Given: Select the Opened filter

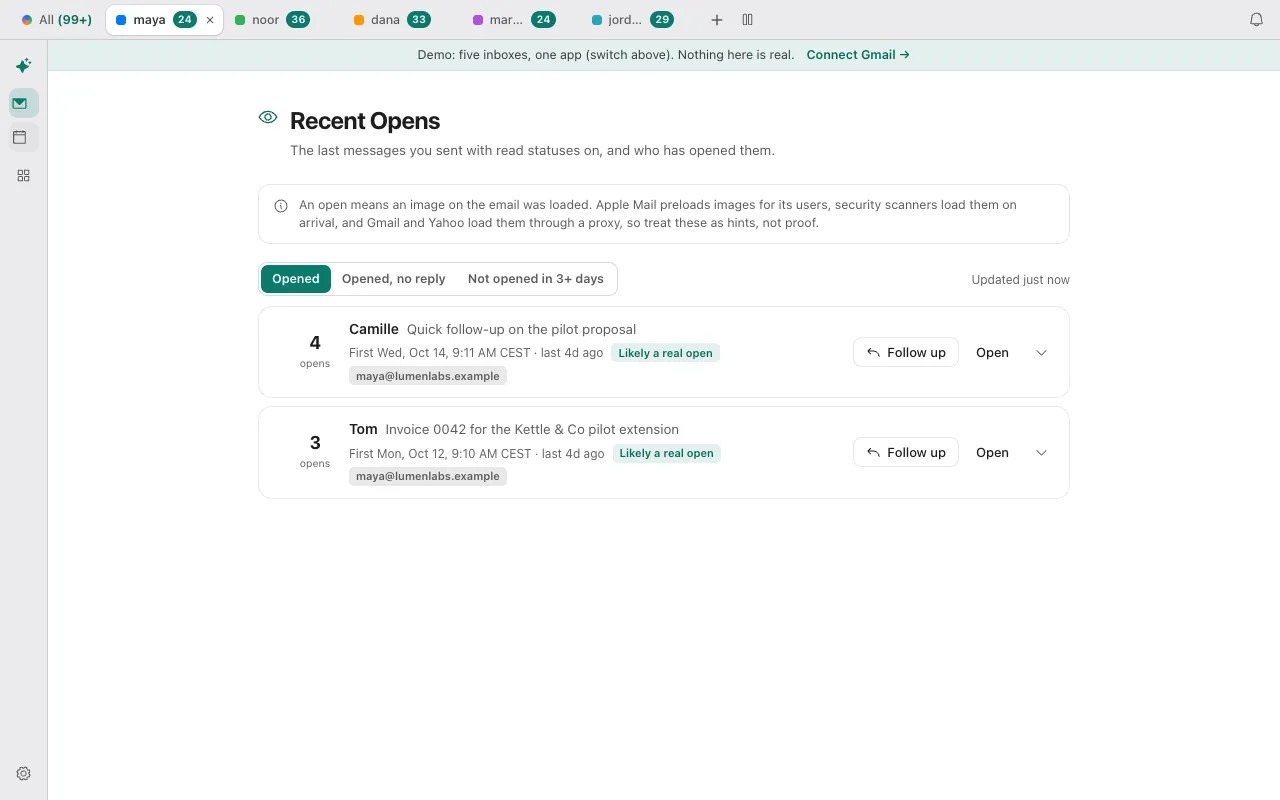Looking at the screenshot, I should click(296, 279).
